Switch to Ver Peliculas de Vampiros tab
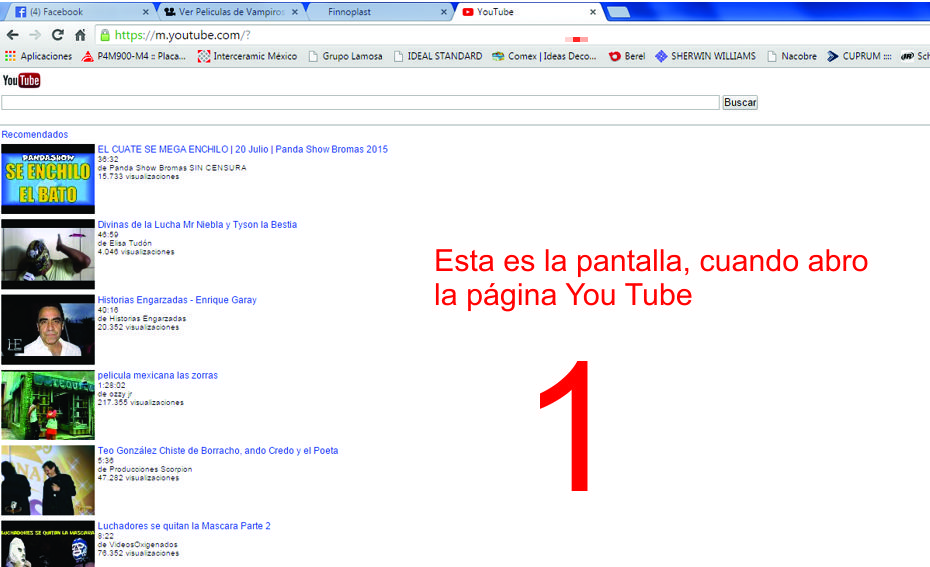Image resolution: width=930 pixels, height=567 pixels. tap(231, 12)
